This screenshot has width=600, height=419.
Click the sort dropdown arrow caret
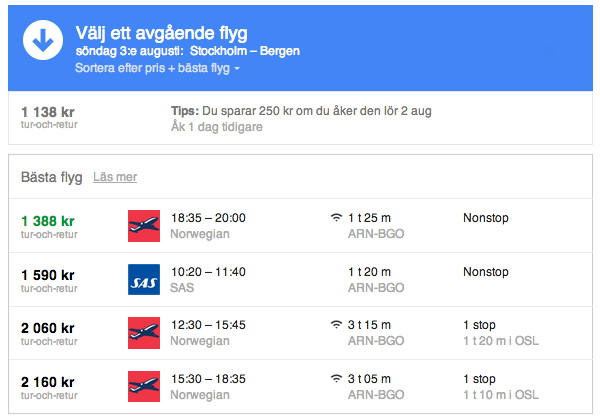click(x=237, y=68)
